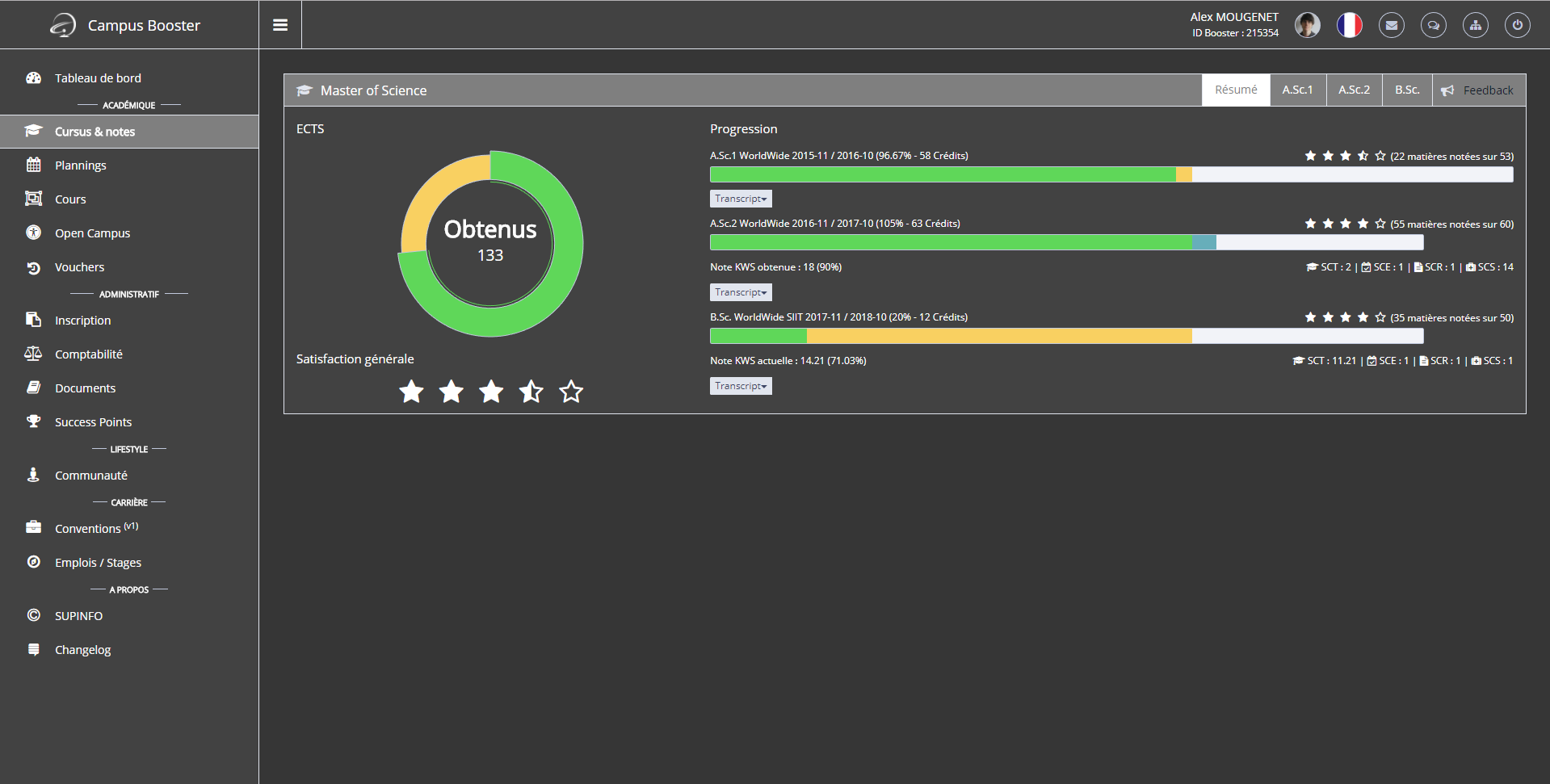This screenshot has width=1550, height=784.
Task: Click the Comptabilité balance scale icon
Action: click(x=33, y=354)
